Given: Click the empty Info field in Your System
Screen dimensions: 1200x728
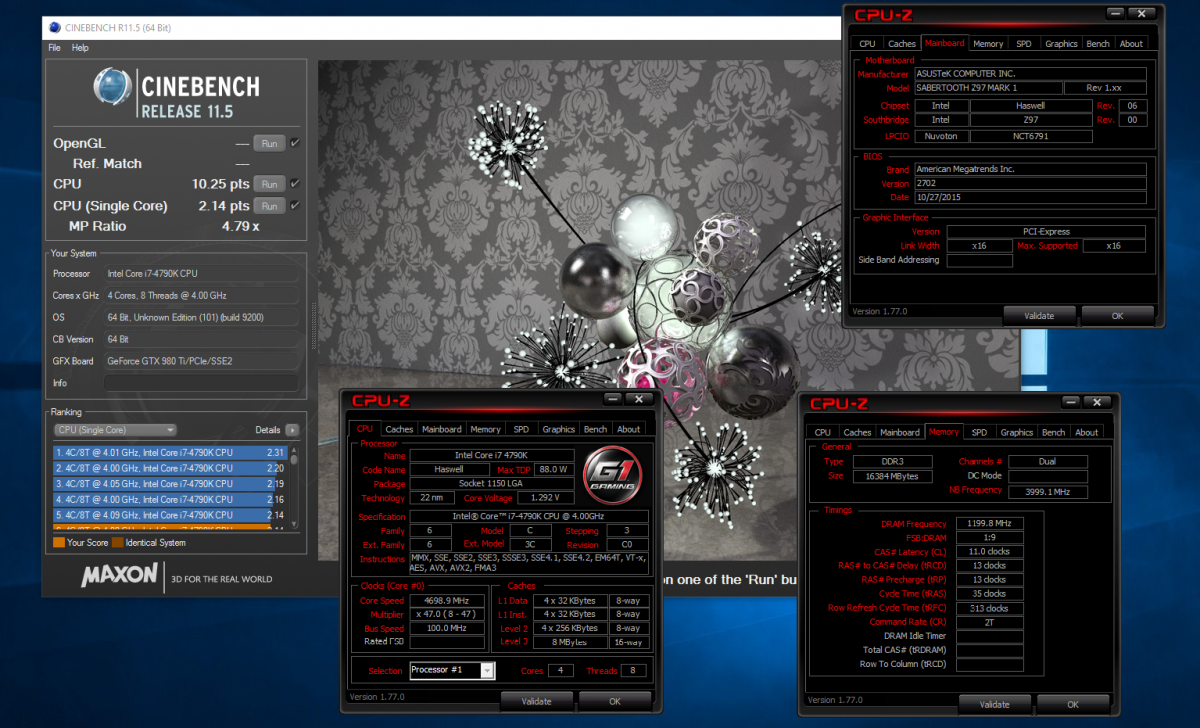Looking at the screenshot, I should pyautogui.click(x=201, y=383).
